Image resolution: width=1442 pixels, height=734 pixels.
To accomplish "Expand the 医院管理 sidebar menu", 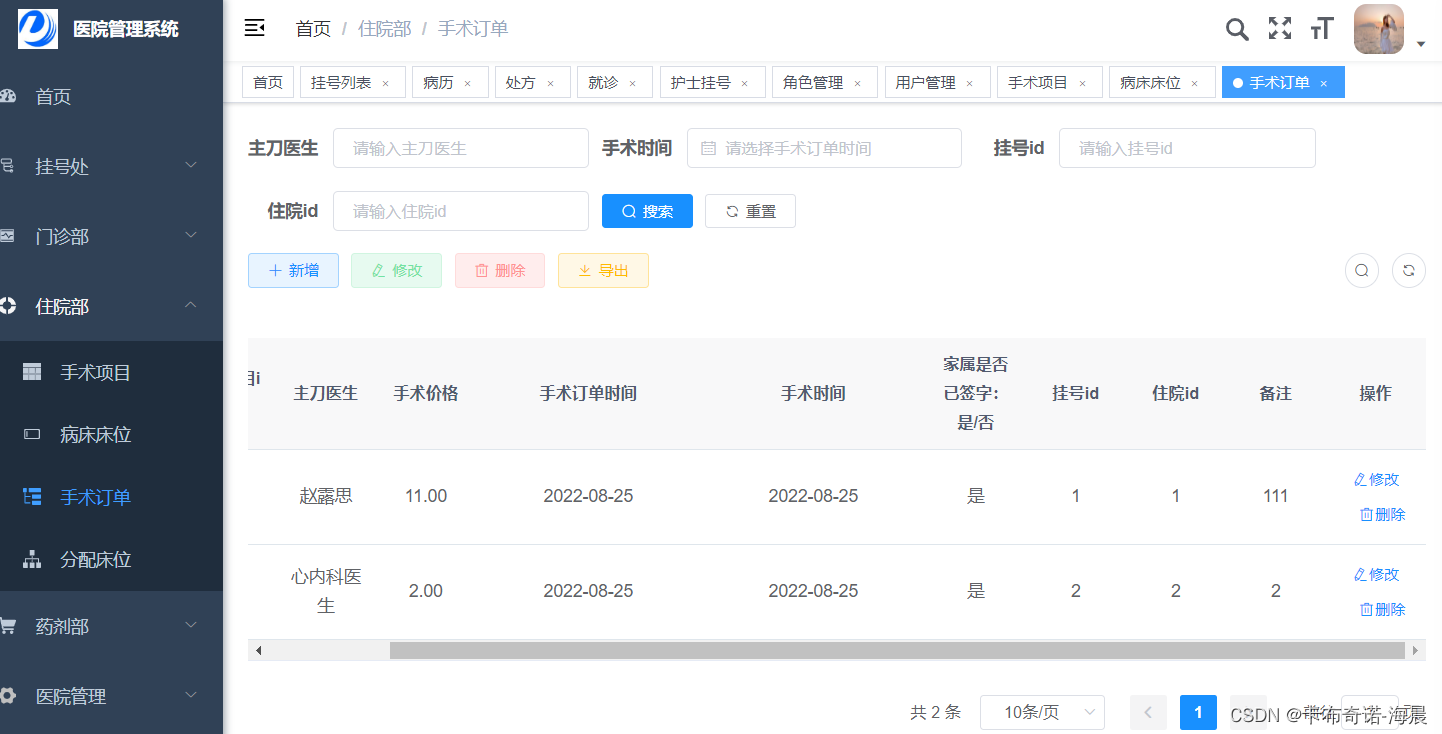I will pos(111,696).
